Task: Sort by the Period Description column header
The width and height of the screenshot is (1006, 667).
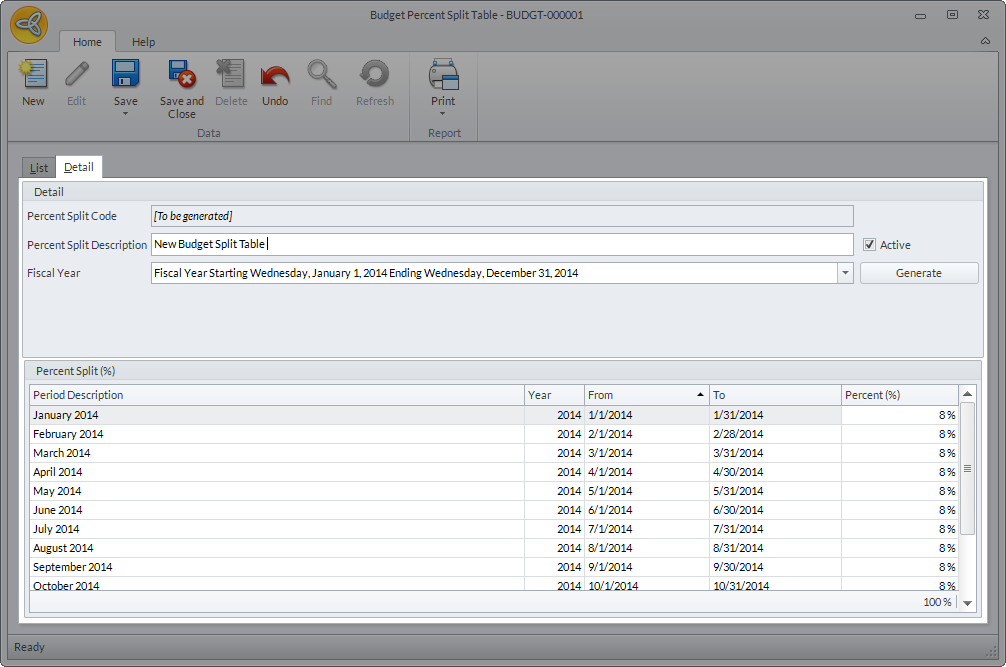Action: [x=276, y=395]
